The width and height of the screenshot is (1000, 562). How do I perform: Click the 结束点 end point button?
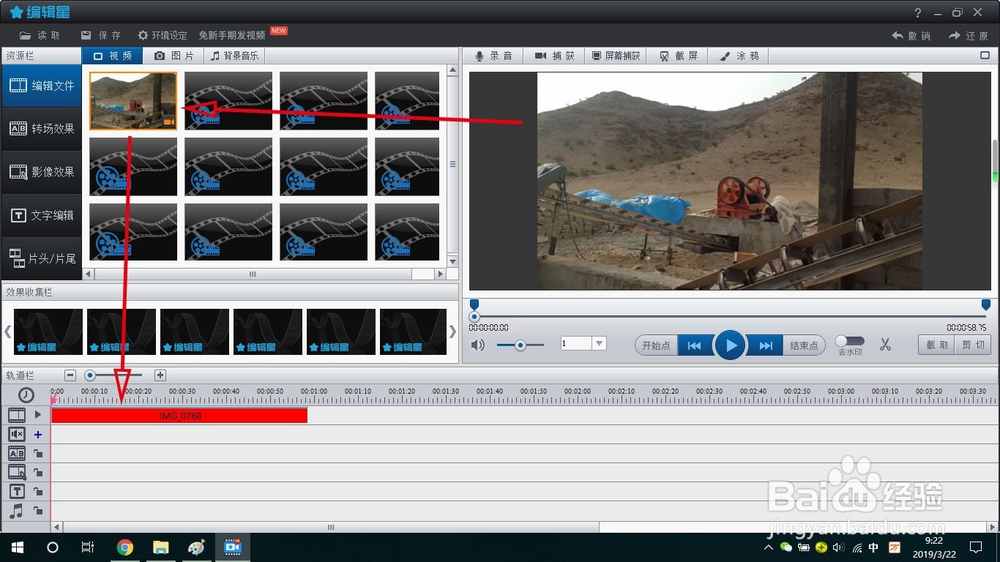(x=804, y=346)
